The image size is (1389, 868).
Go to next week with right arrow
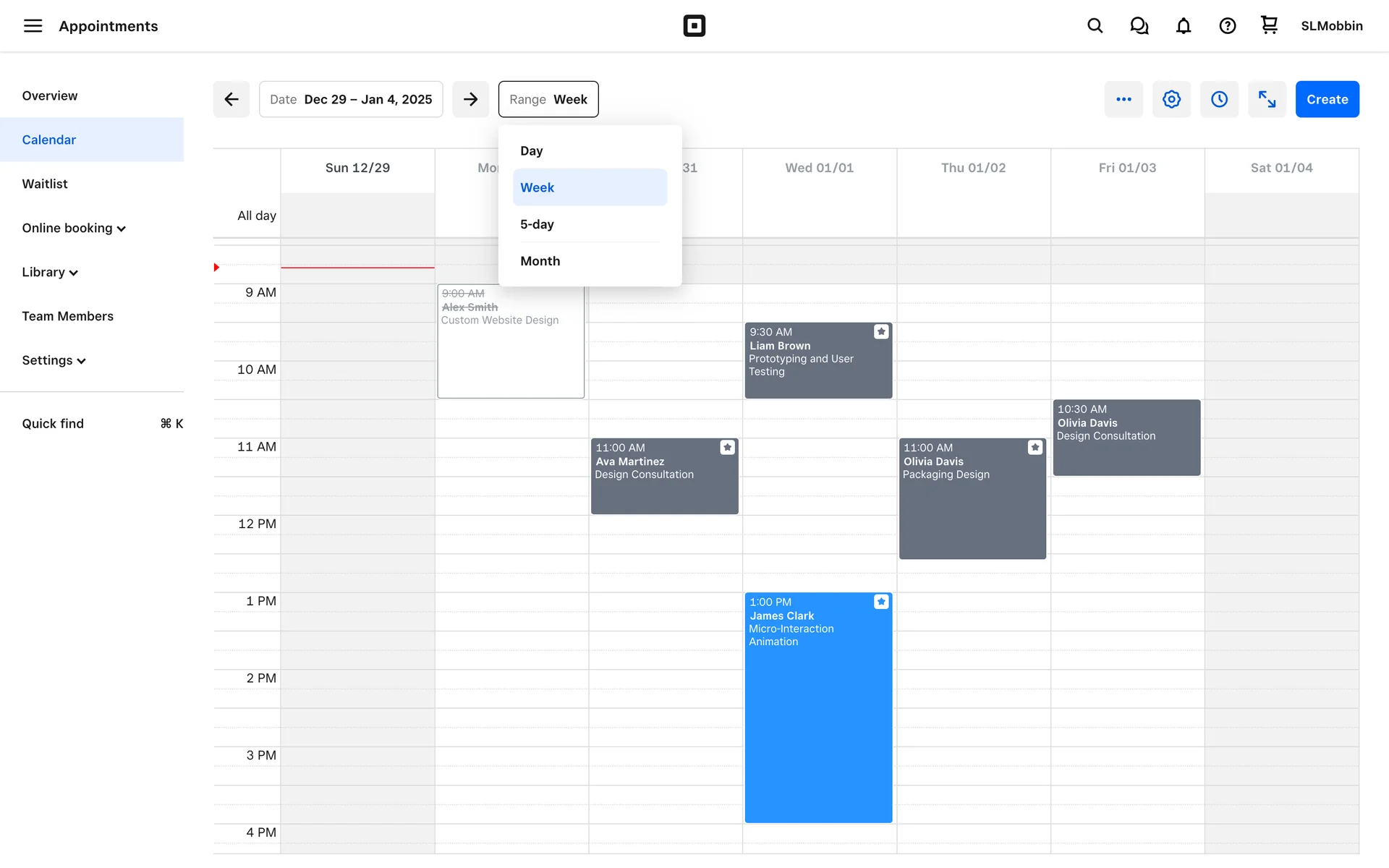[x=470, y=99]
